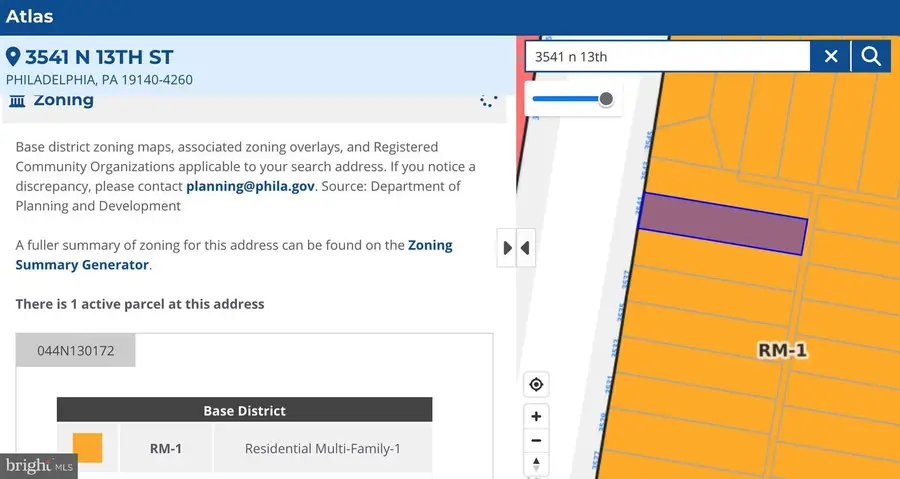Select parcel tab 044N130172
Image resolution: width=900 pixels, height=479 pixels.
76,351
